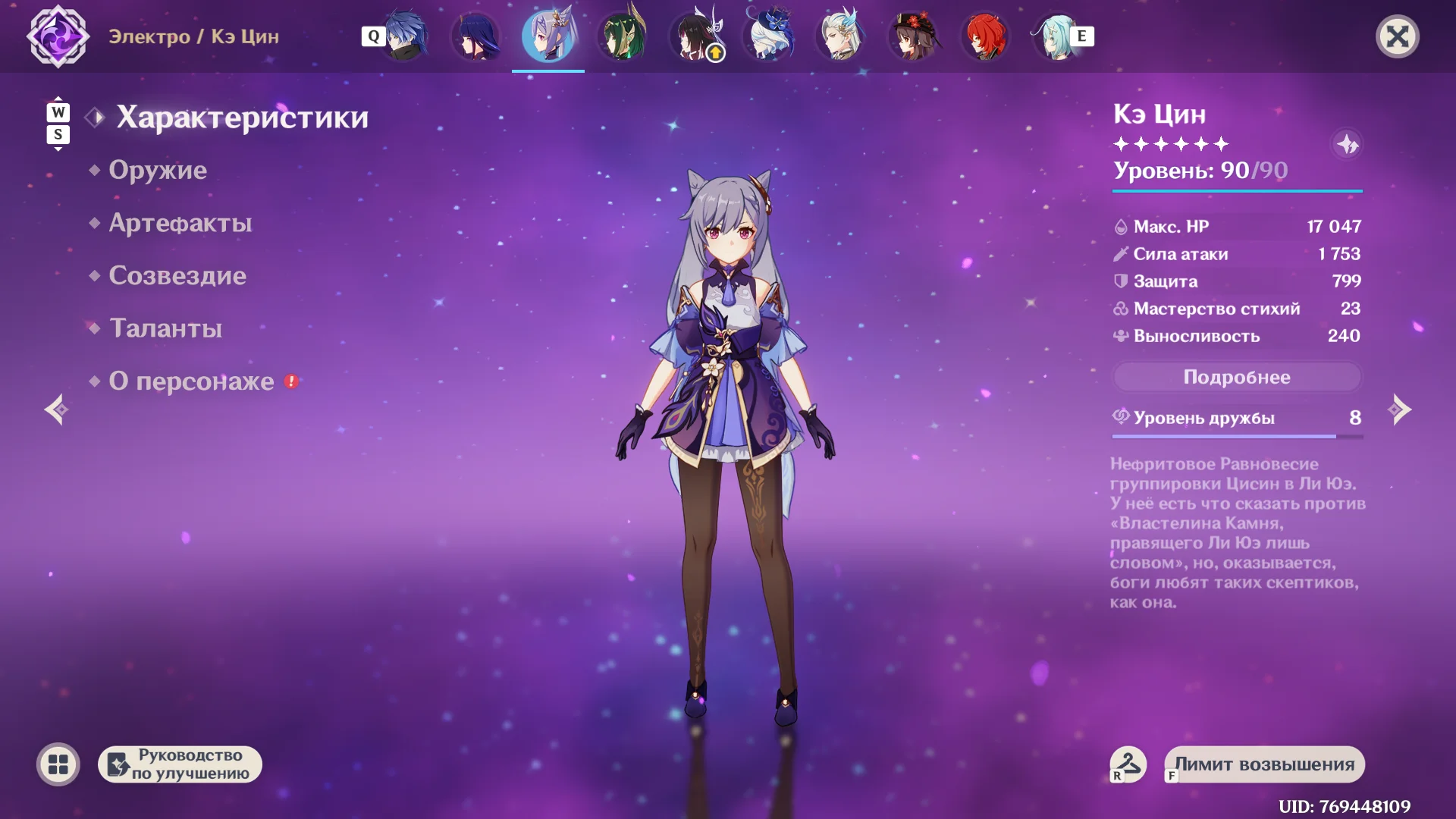Click the Уровень дружбы row
Screen dimensions: 1456x819
1237,418
